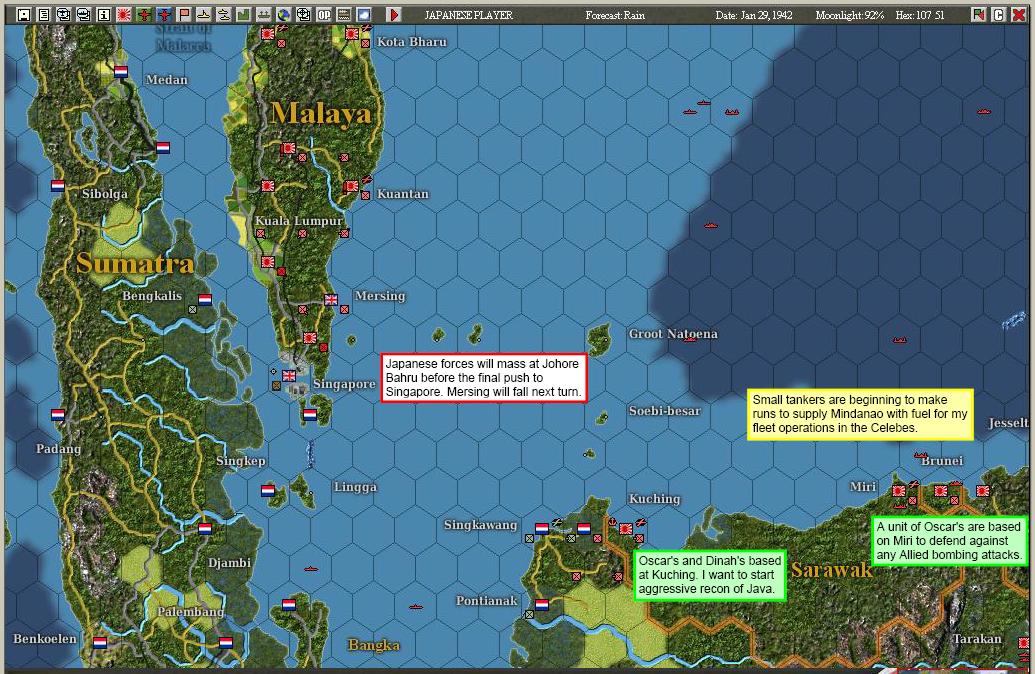Select the Japanese flag base at Kuching
Image resolution: width=1035 pixels, height=674 pixels.
tap(626, 529)
